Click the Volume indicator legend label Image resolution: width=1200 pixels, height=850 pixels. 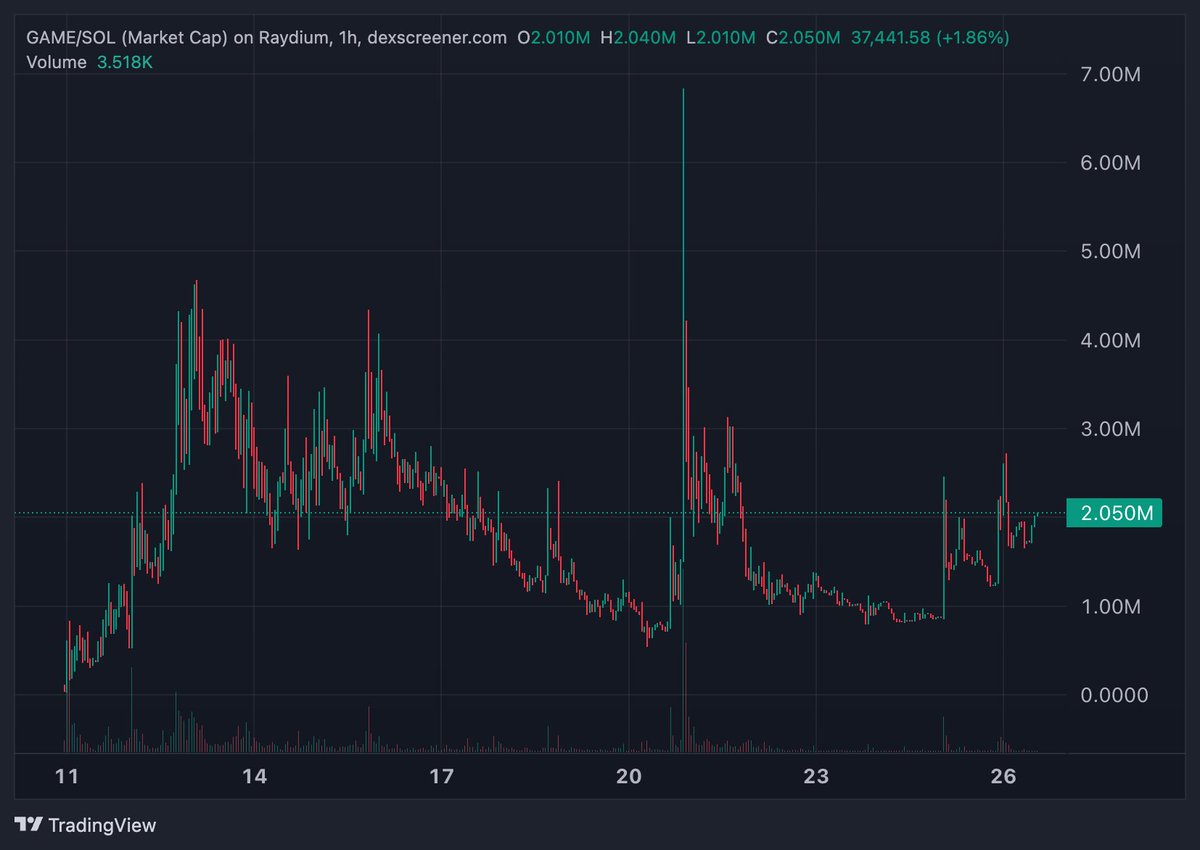click(54, 62)
